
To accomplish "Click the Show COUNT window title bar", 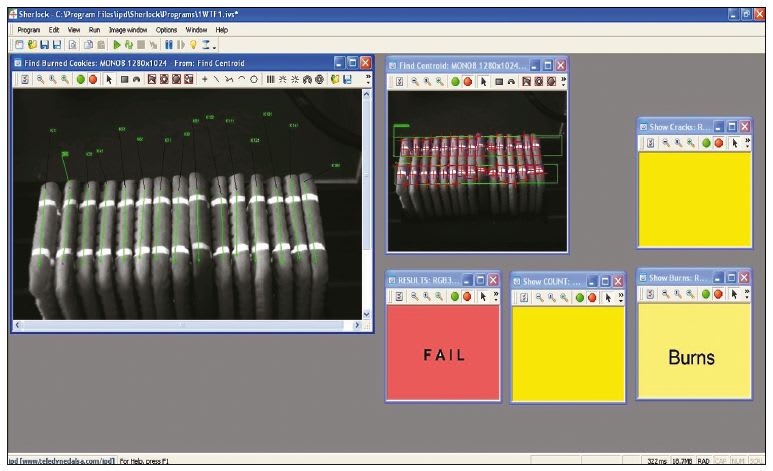I will [x=568, y=281].
